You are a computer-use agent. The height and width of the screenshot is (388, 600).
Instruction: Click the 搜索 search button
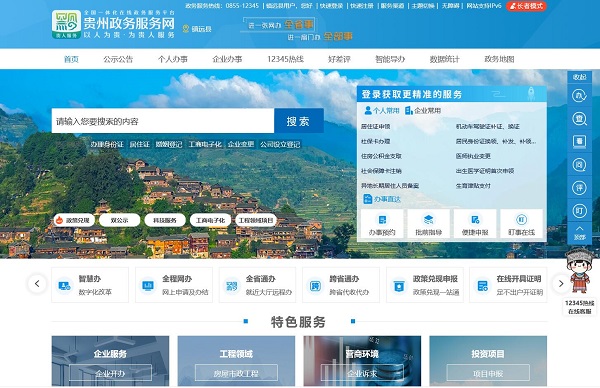[299, 121]
